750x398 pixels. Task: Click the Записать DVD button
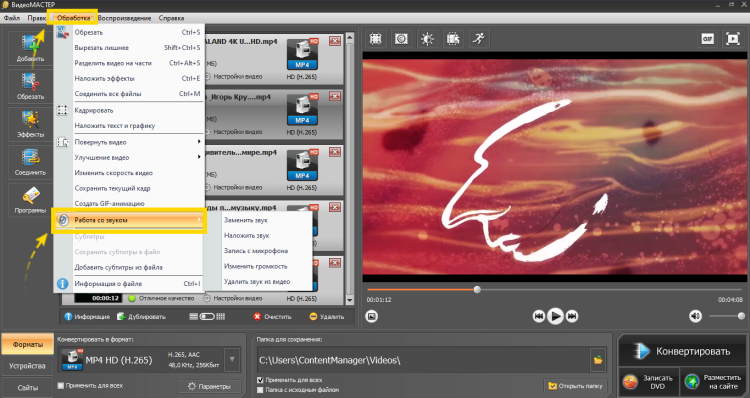click(x=648, y=382)
